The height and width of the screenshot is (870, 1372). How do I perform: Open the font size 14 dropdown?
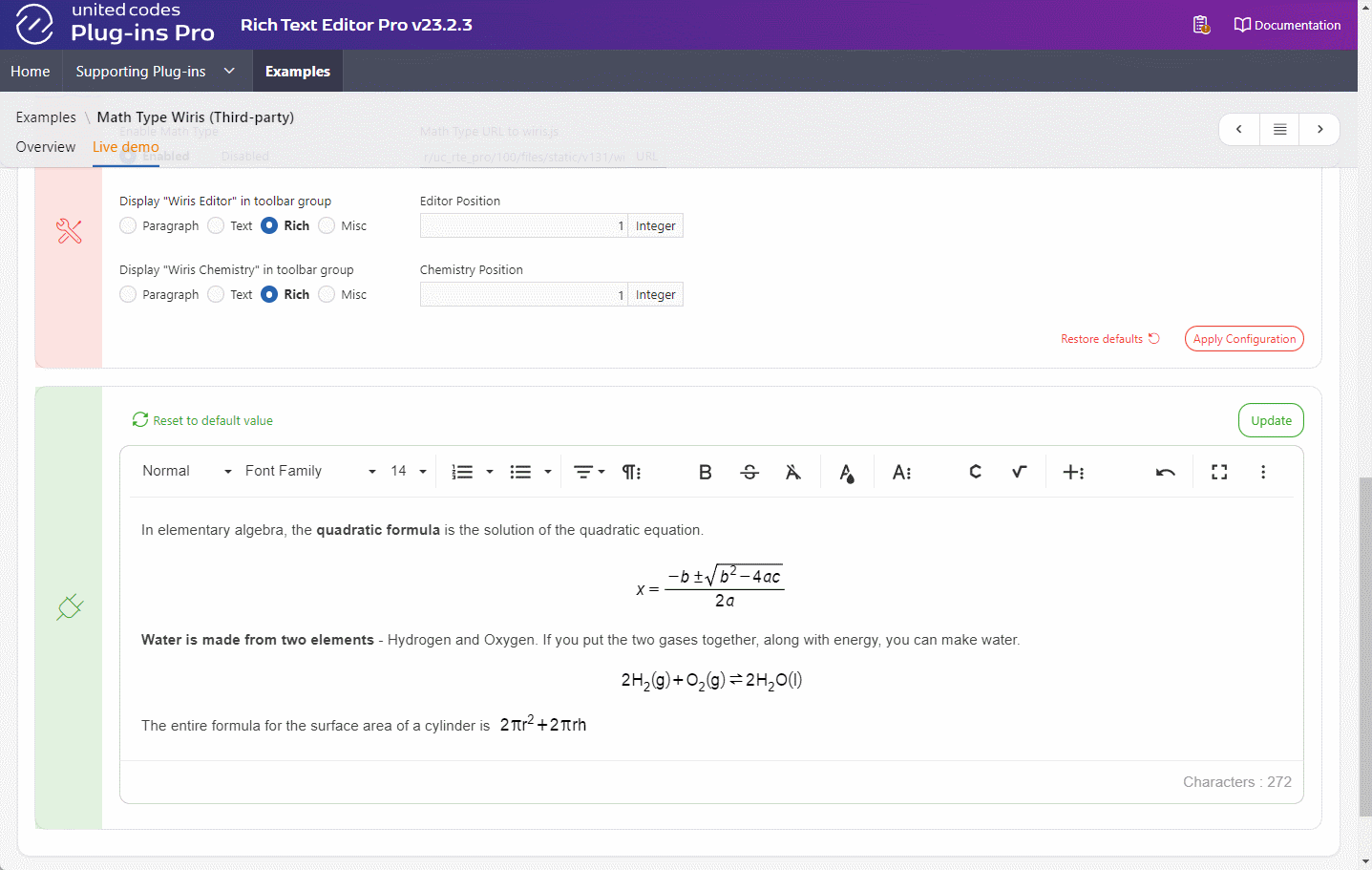pos(409,471)
